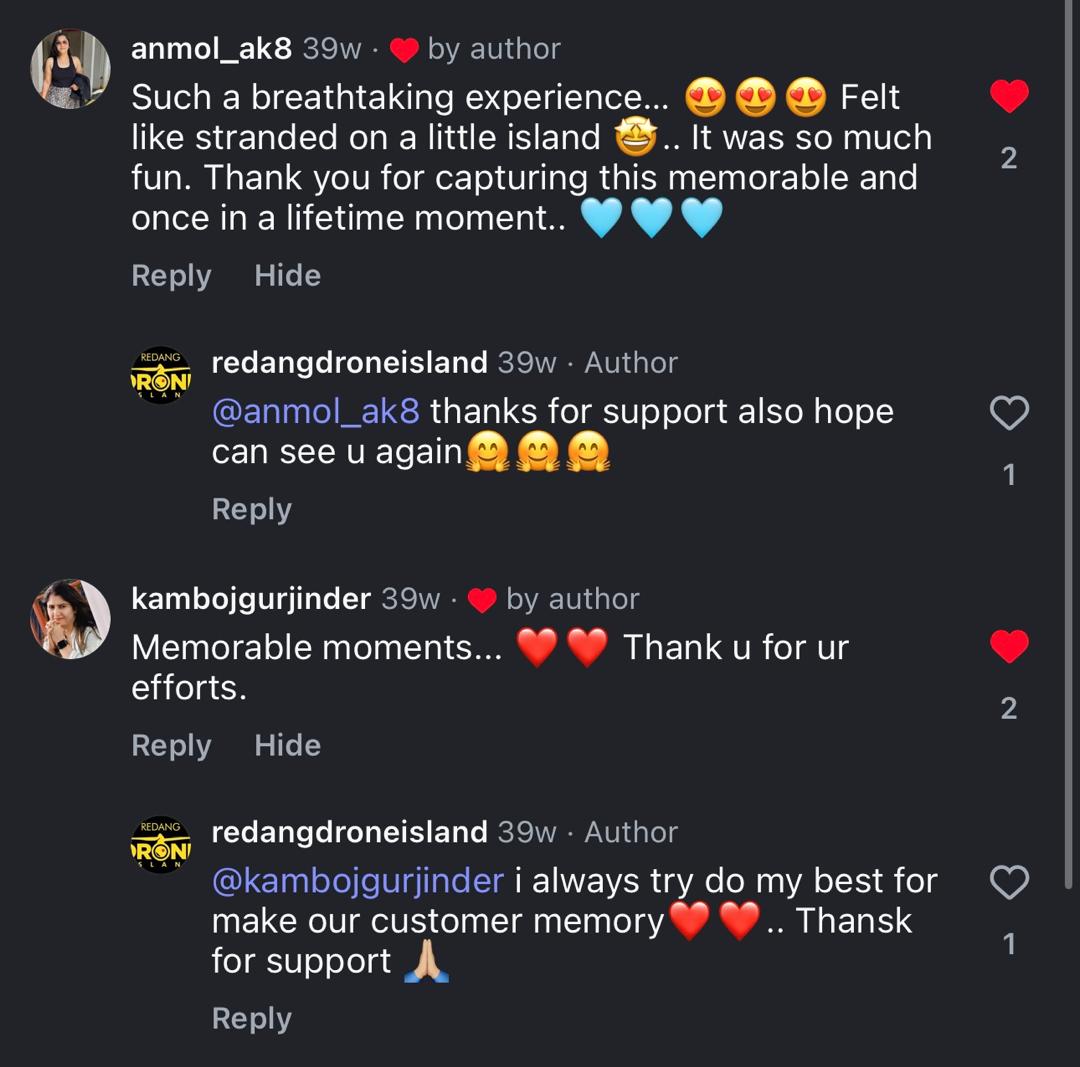The height and width of the screenshot is (1067, 1080).
Task: Open kambojgurjinder's profile picture
Action: click(x=70, y=618)
